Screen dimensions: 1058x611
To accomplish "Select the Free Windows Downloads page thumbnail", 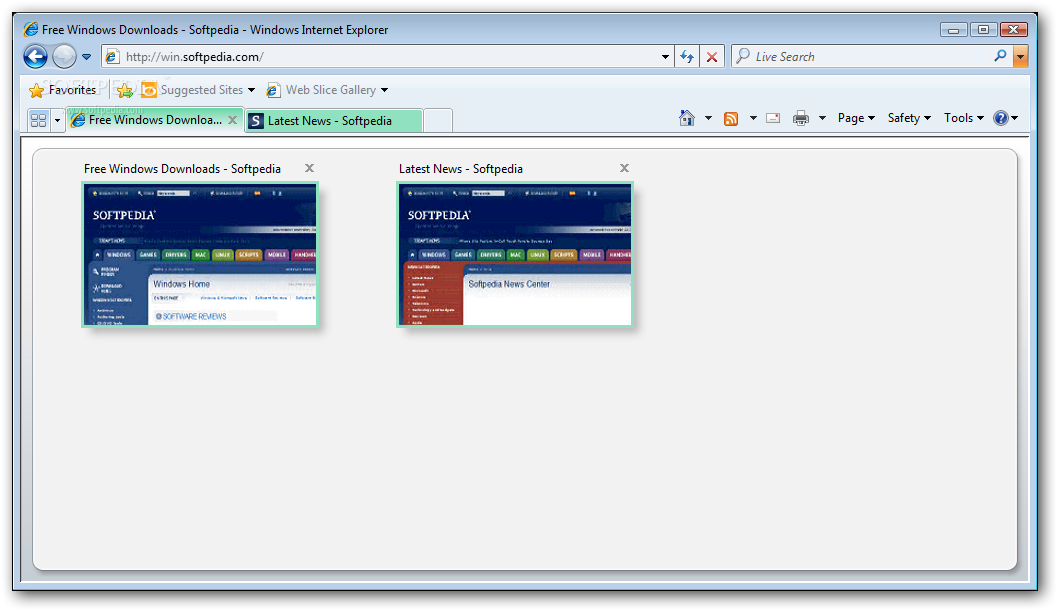I will click(200, 255).
